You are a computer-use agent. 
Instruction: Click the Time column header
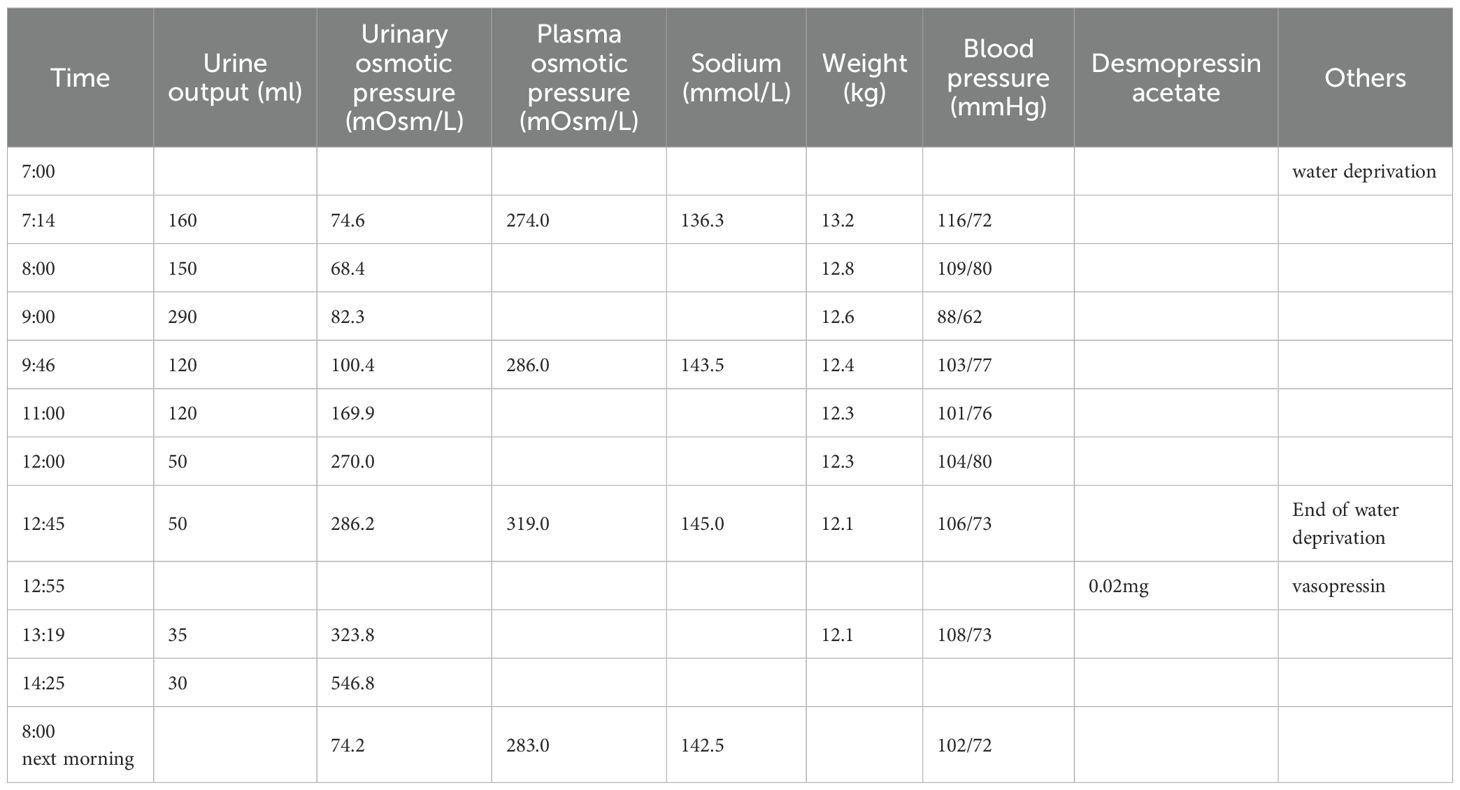(x=80, y=78)
